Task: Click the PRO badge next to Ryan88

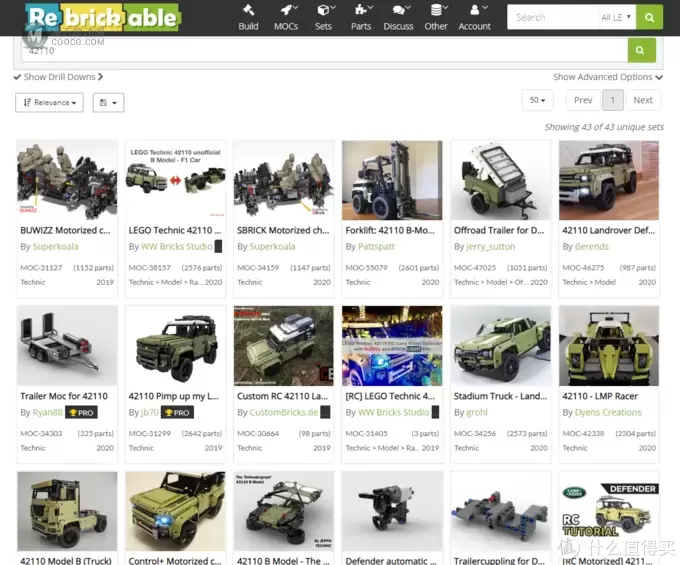Action: (x=81, y=412)
